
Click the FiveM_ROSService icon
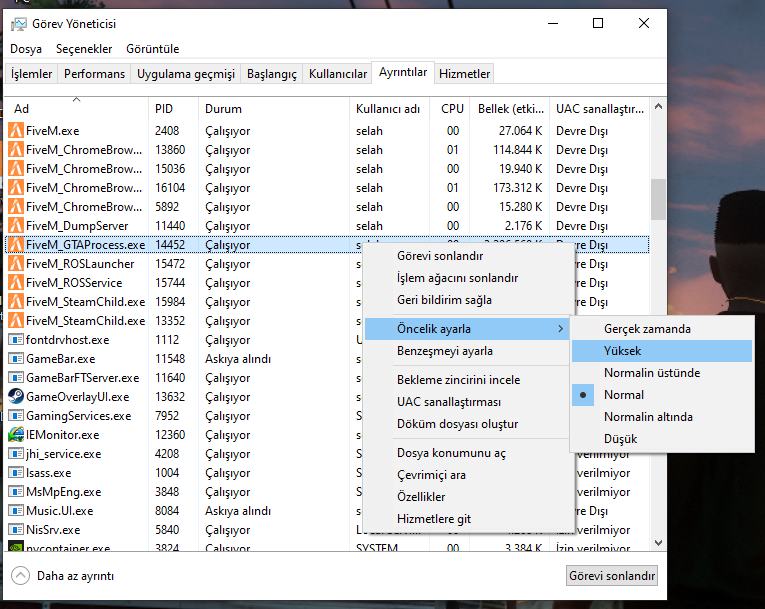(x=16, y=283)
